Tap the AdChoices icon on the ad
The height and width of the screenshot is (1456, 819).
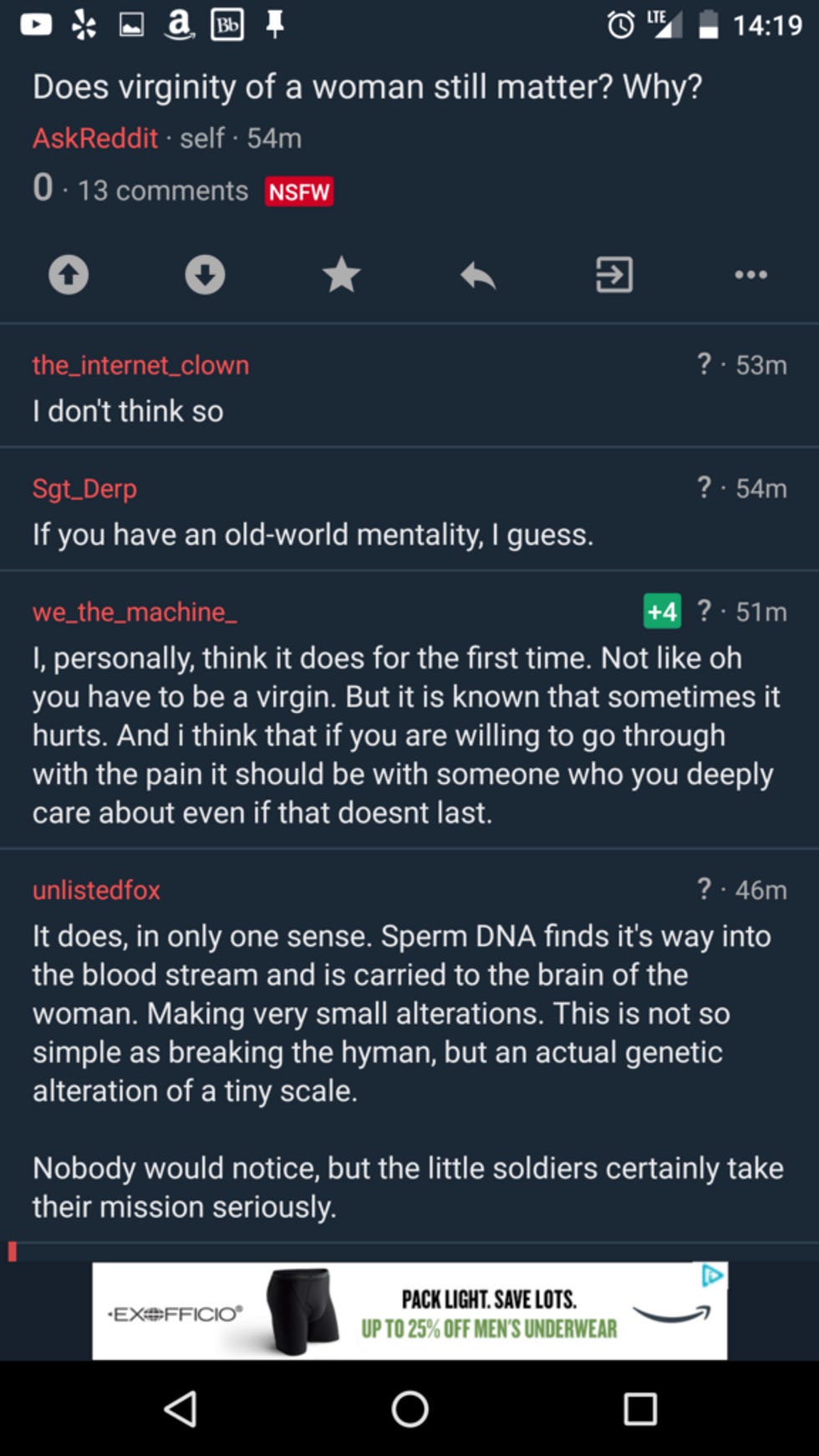[713, 1275]
